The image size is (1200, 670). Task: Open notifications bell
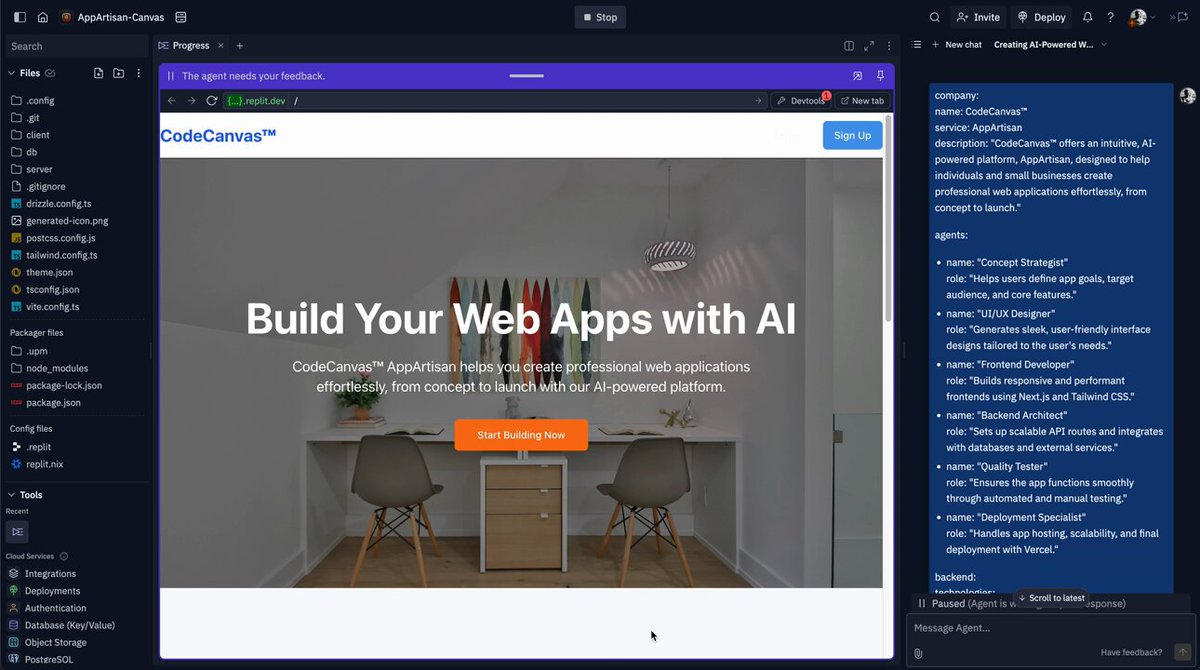pyautogui.click(x=1087, y=17)
